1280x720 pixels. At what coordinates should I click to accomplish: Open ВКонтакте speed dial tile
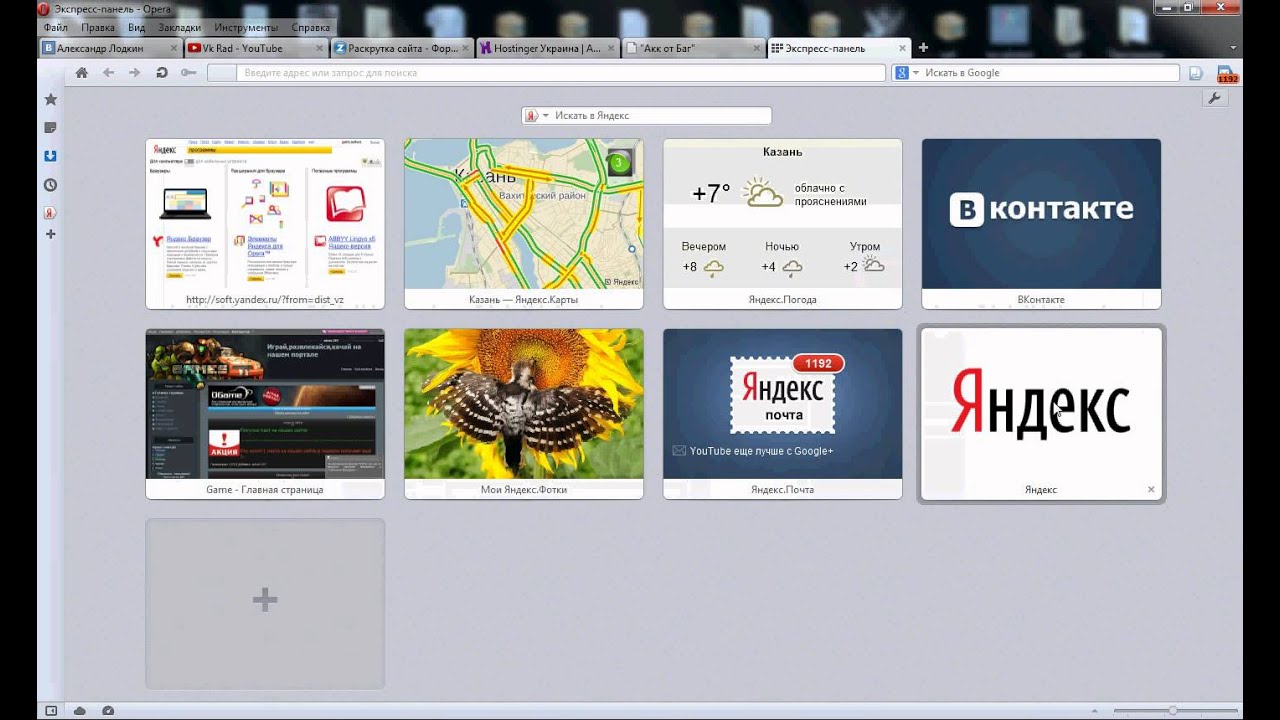[x=1041, y=224]
